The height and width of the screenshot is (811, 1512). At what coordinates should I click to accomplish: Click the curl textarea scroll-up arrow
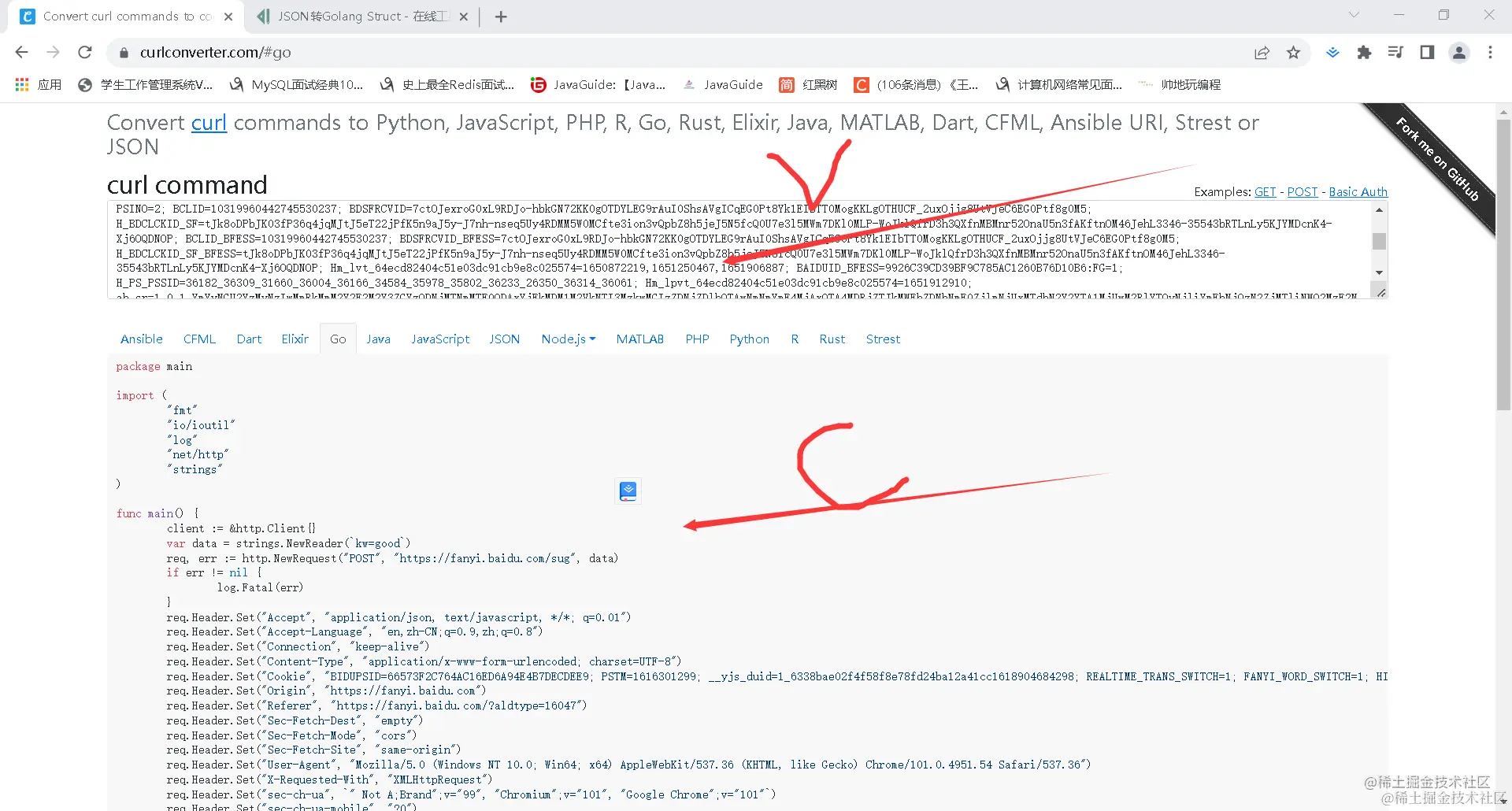tap(1379, 210)
